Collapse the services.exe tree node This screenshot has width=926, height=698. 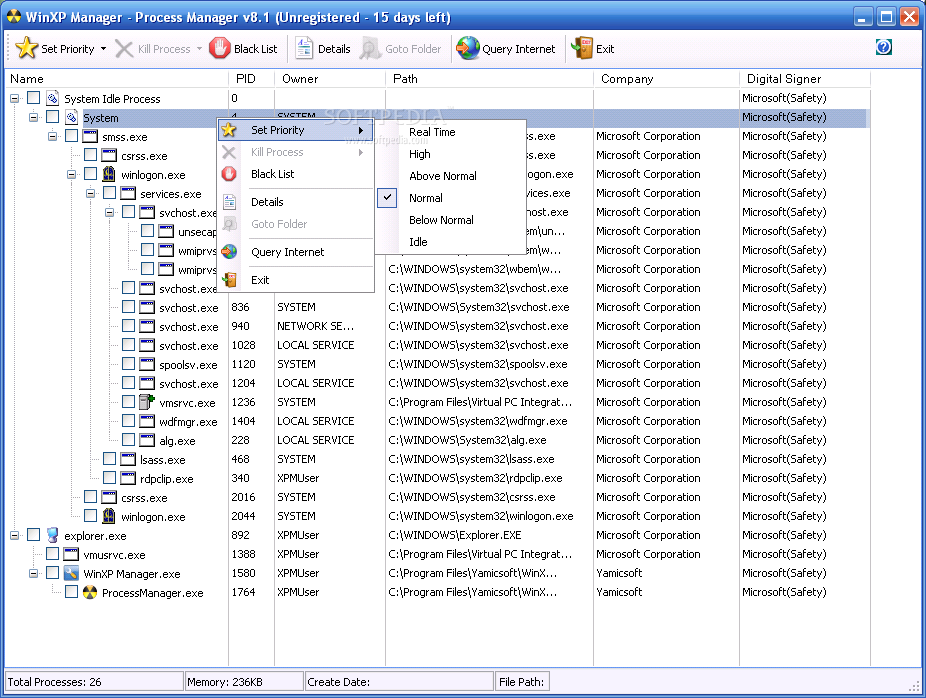point(90,194)
